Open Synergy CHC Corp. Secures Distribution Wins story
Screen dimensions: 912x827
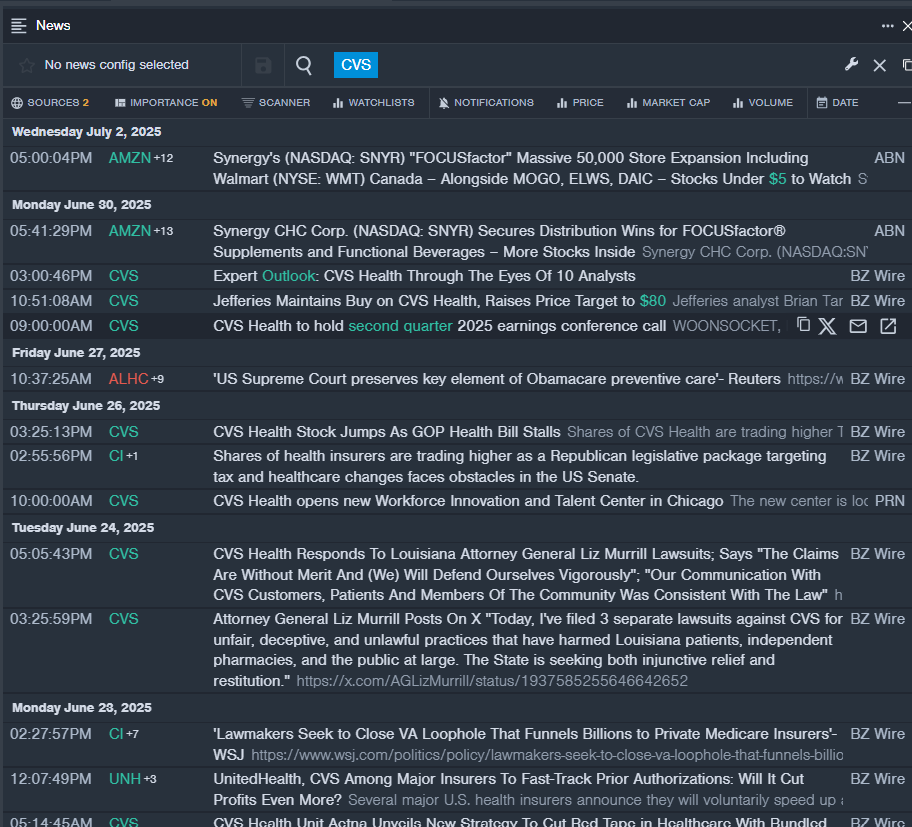coord(499,241)
